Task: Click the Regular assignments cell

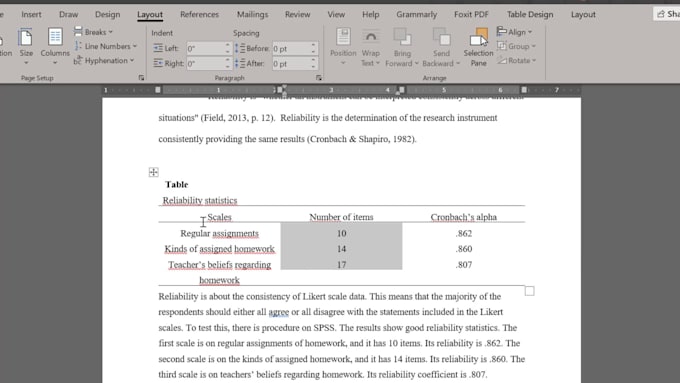Action: 219,233
